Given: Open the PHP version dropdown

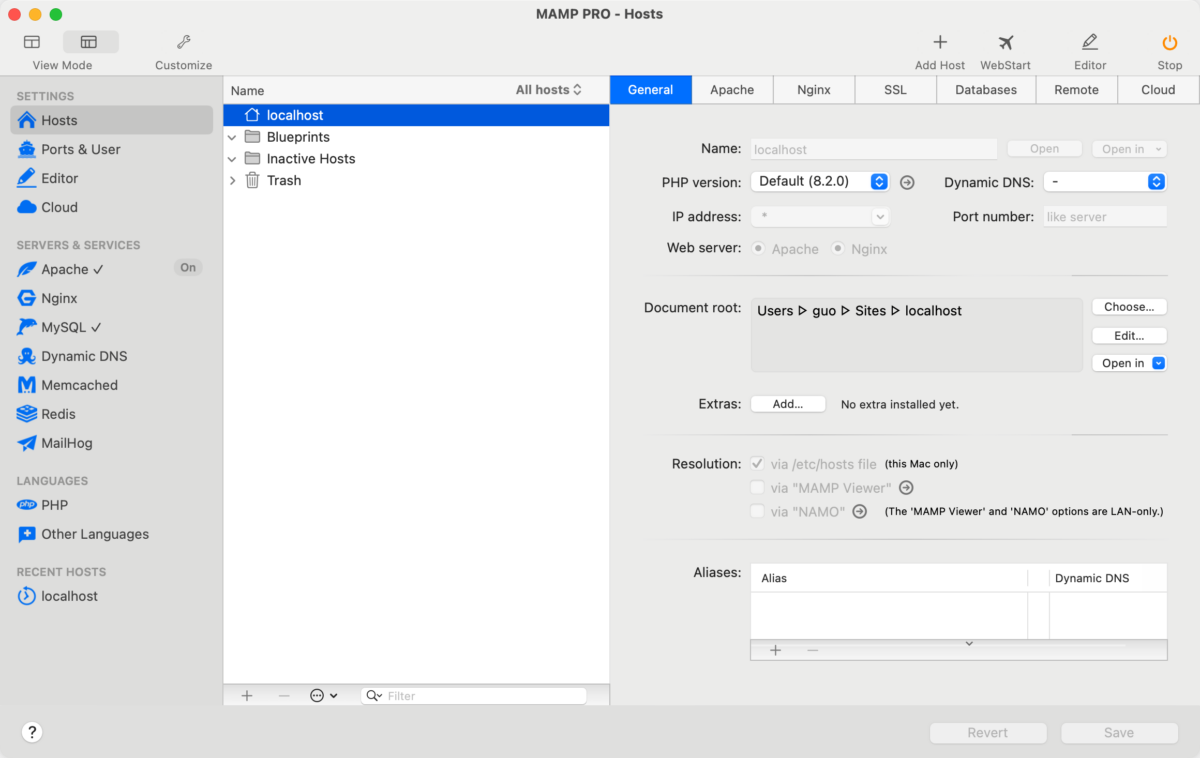Looking at the screenshot, I should 819,181.
